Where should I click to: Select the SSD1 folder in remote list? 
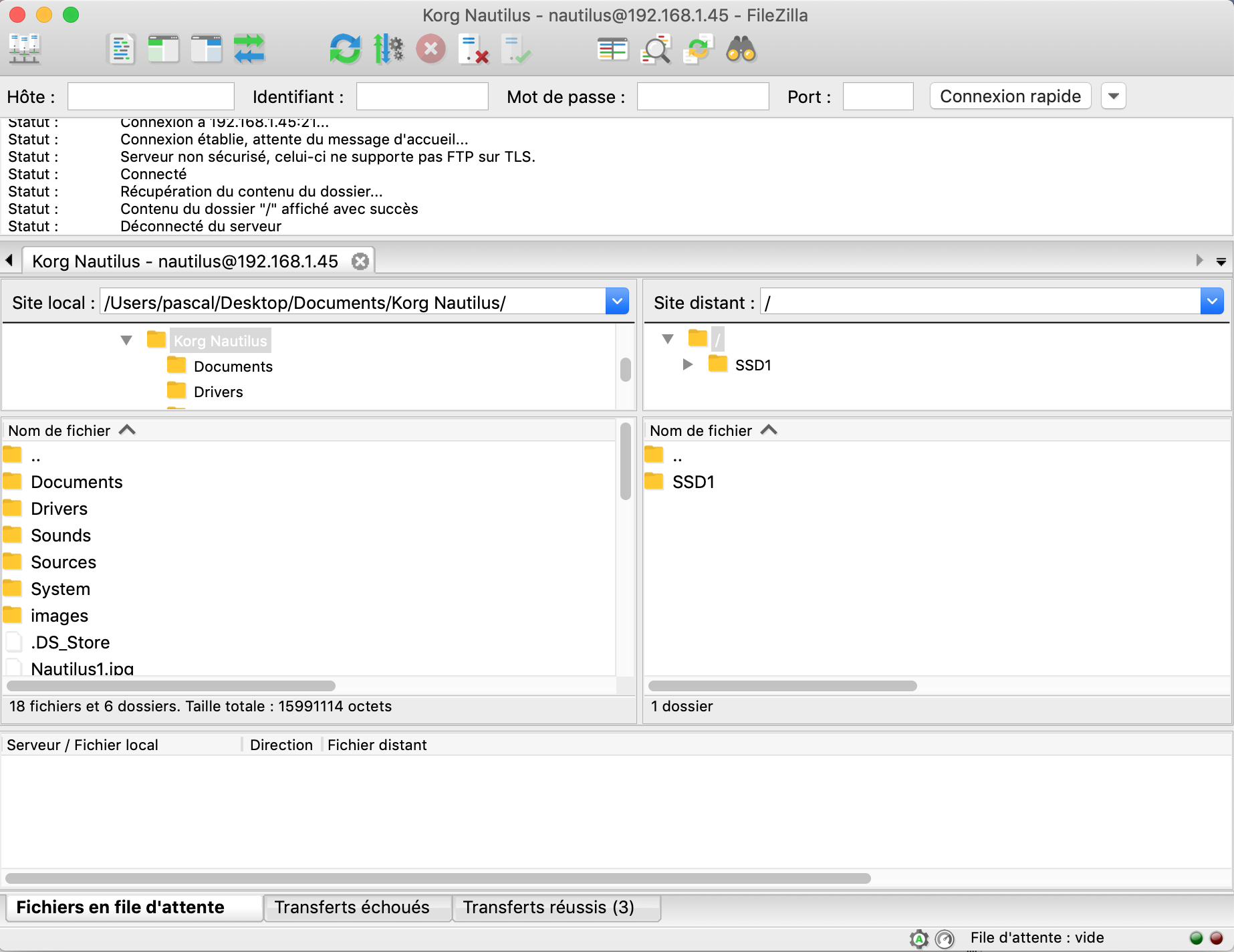pyautogui.click(x=935, y=482)
